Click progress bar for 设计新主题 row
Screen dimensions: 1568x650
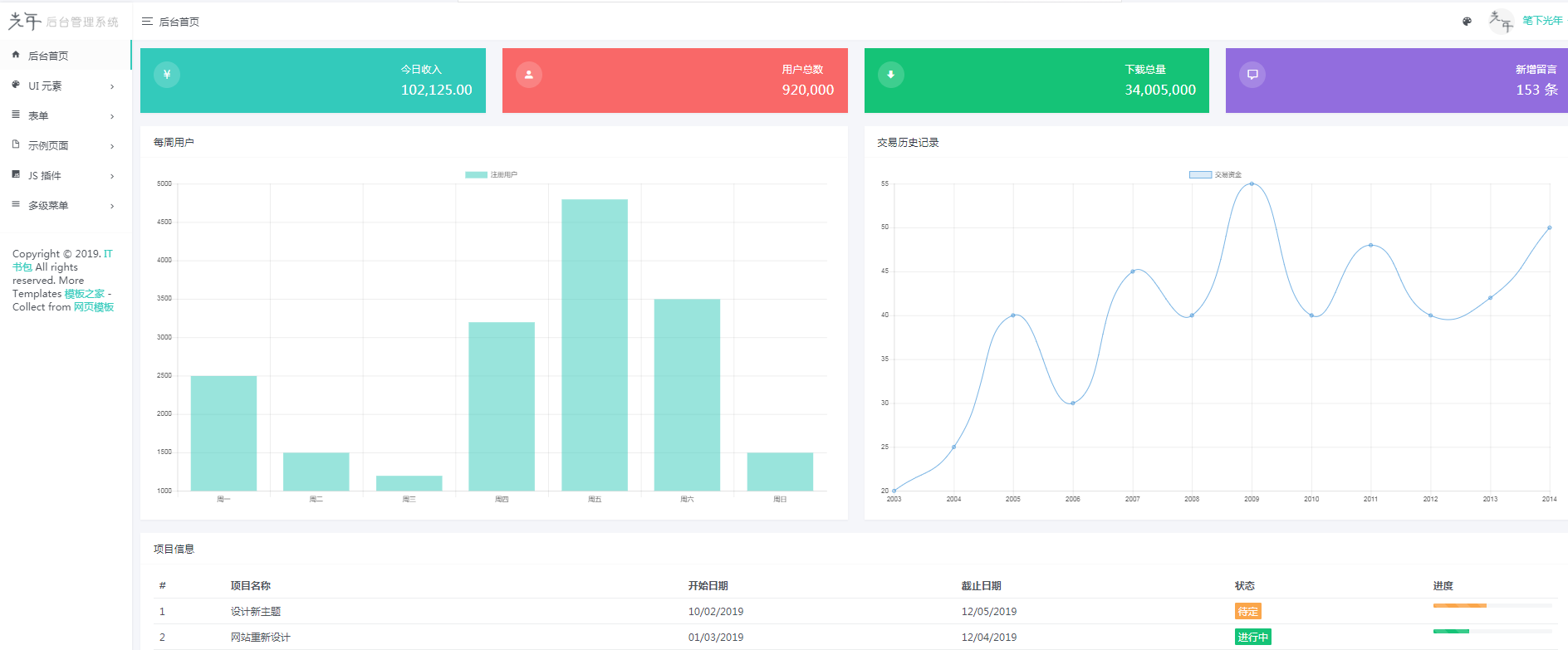(x=1492, y=606)
